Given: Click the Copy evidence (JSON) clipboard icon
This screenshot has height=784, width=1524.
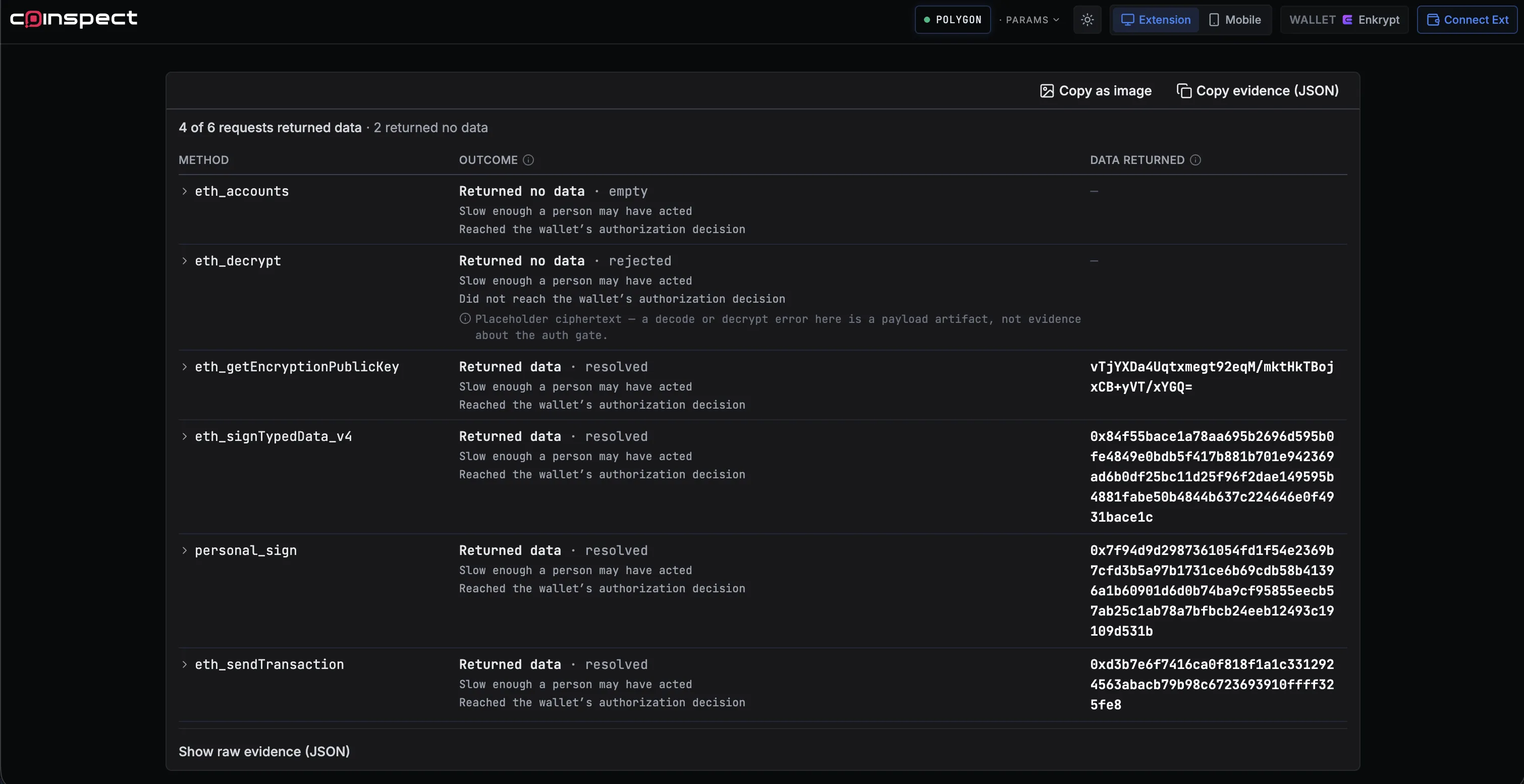Looking at the screenshot, I should click(x=1184, y=91).
